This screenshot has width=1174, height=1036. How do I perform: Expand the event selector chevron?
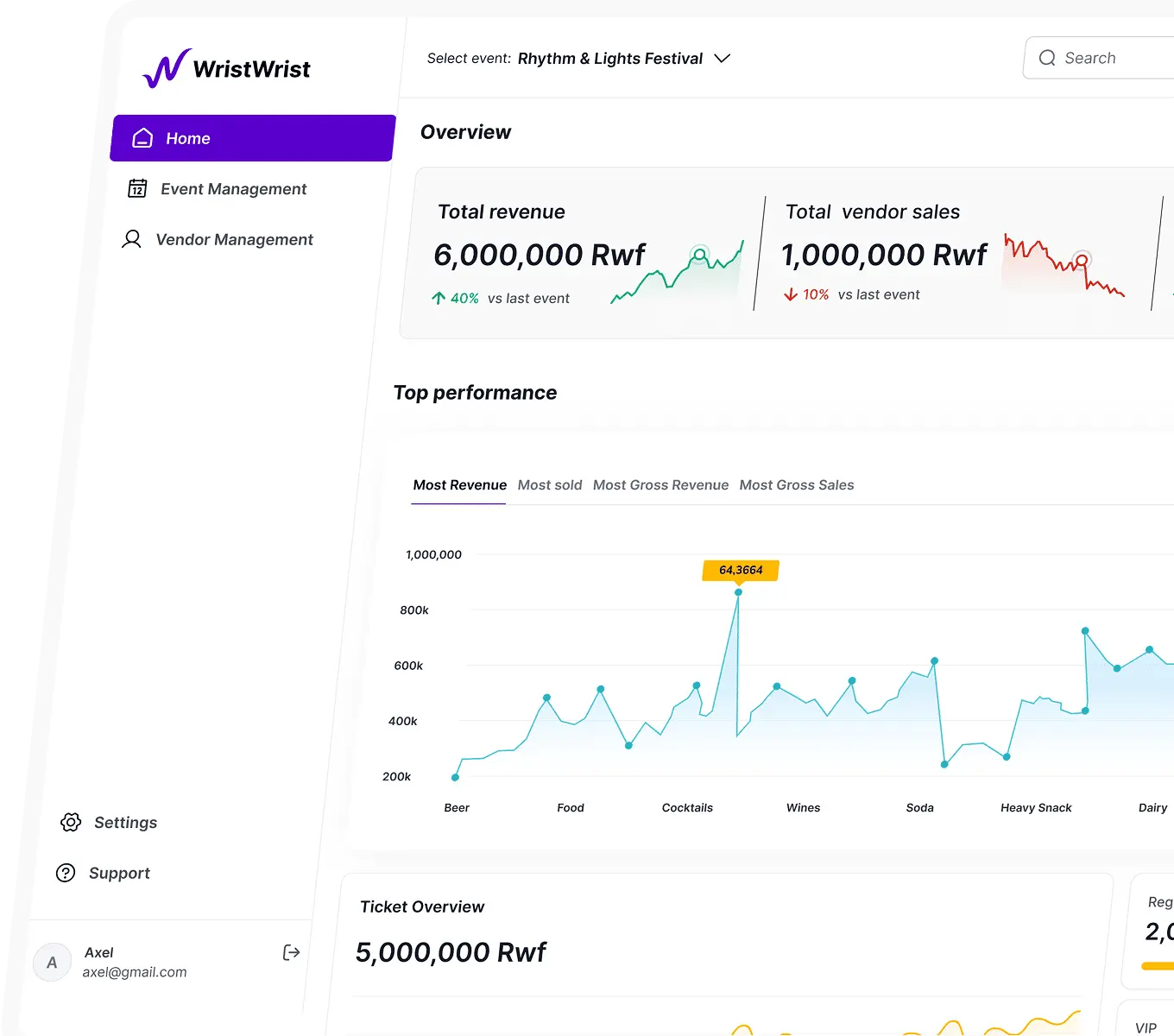[x=723, y=58]
